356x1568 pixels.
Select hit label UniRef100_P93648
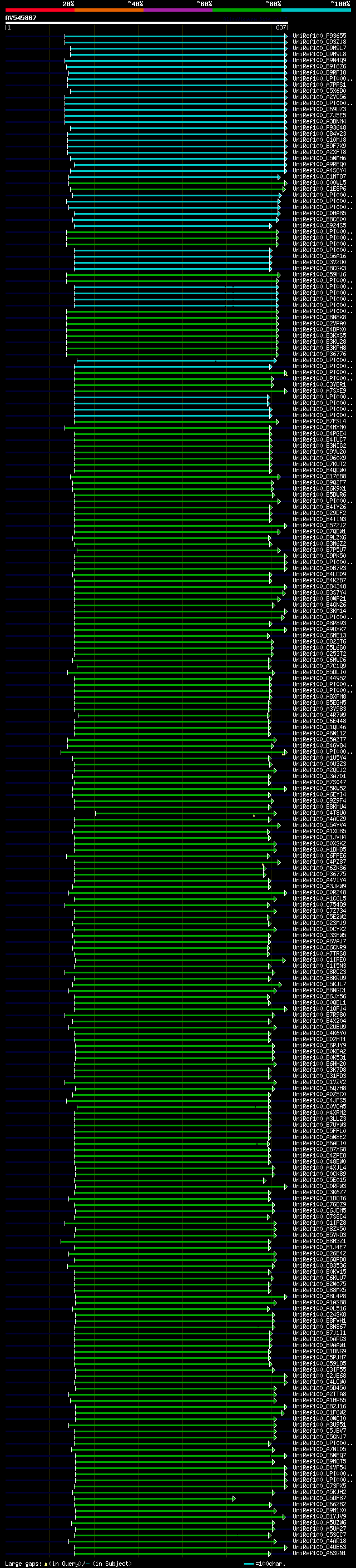[x=319, y=128]
